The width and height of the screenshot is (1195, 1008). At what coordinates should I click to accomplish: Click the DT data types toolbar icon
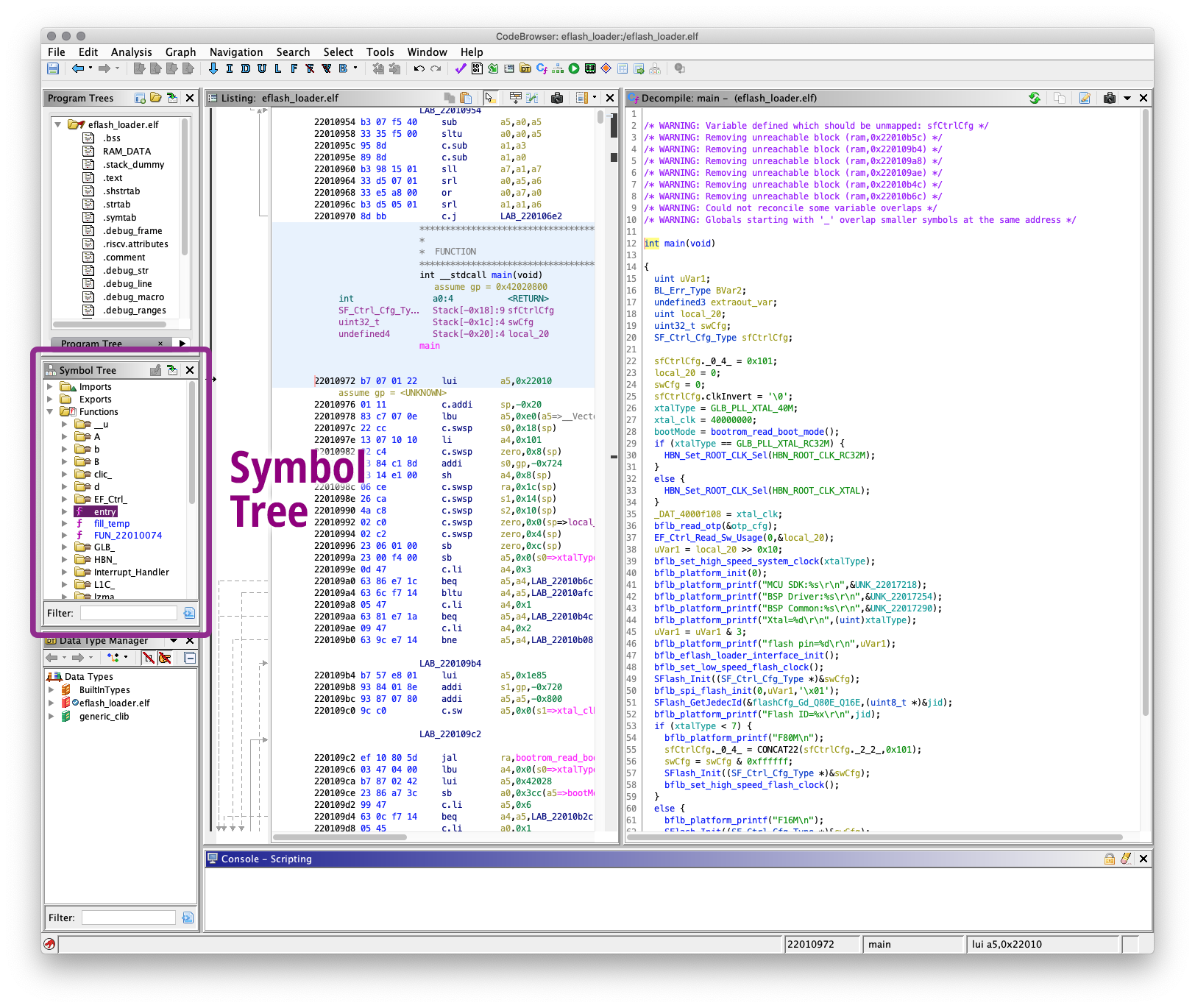pyautogui.click(x=525, y=68)
